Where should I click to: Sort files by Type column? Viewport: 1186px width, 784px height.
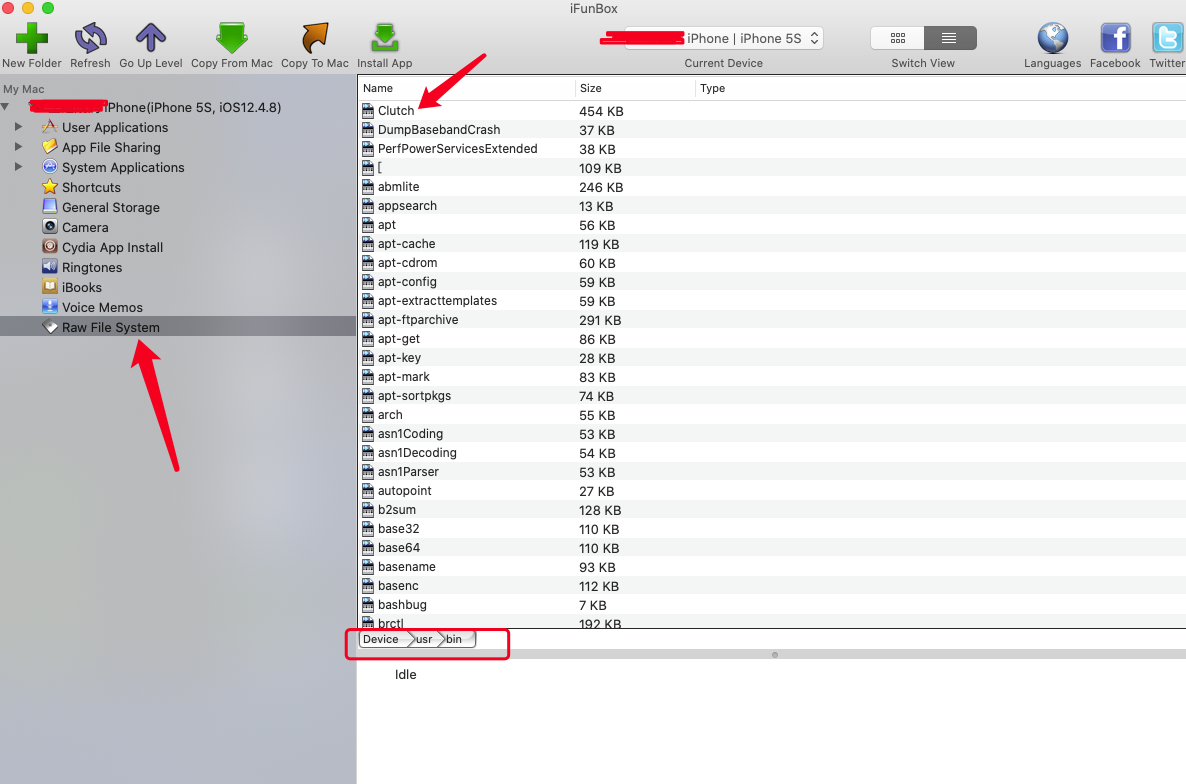pyautogui.click(x=941, y=88)
